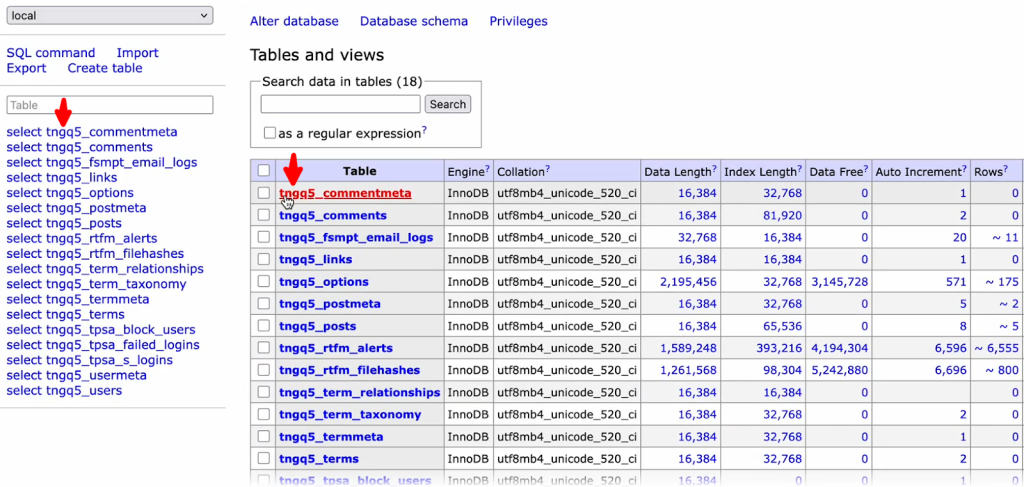Open the Privileges link
This screenshot has height=487, width=1024.
click(x=518, y=21)
